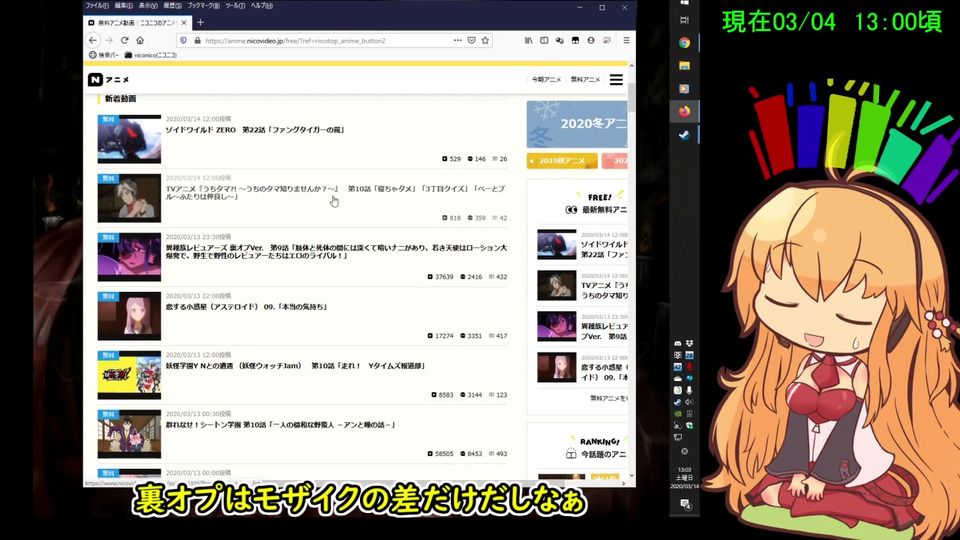Open ゾイドワイルド ZERO 第22話 title

tap(255, 130)
